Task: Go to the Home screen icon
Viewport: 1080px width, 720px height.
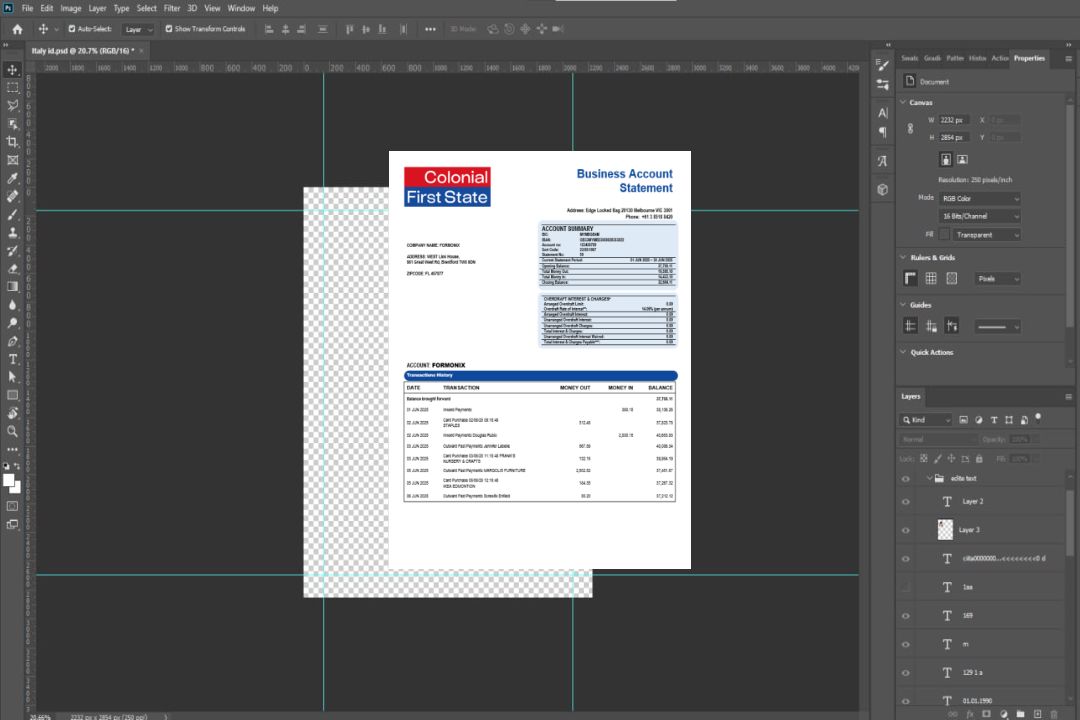Action: (x=17, y=29)
